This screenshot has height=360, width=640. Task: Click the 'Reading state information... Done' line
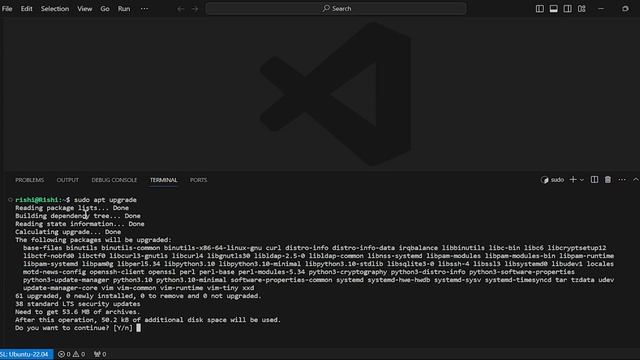click(x=80, y=224)
